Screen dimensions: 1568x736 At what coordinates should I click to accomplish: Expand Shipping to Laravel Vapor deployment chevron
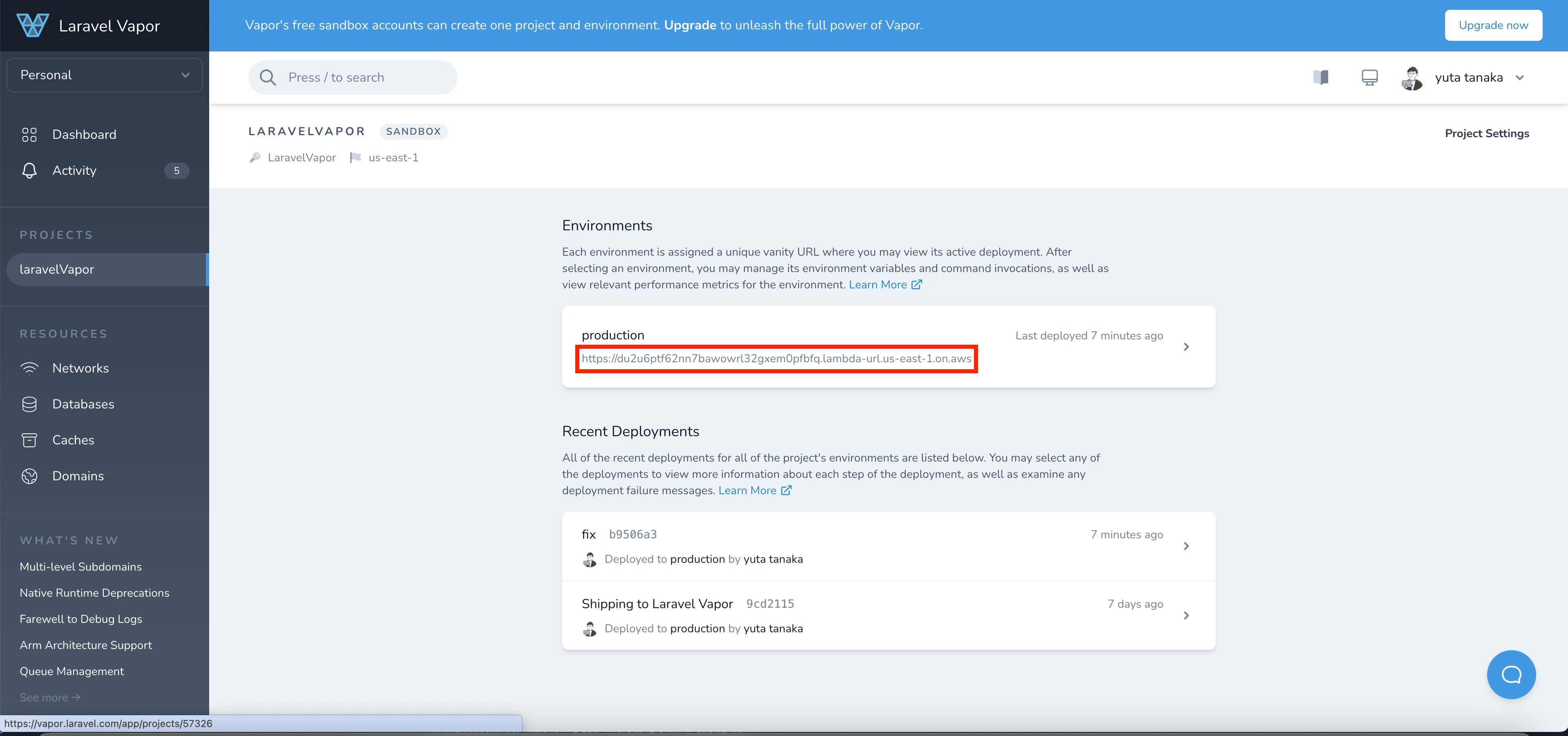[1186, 616]
